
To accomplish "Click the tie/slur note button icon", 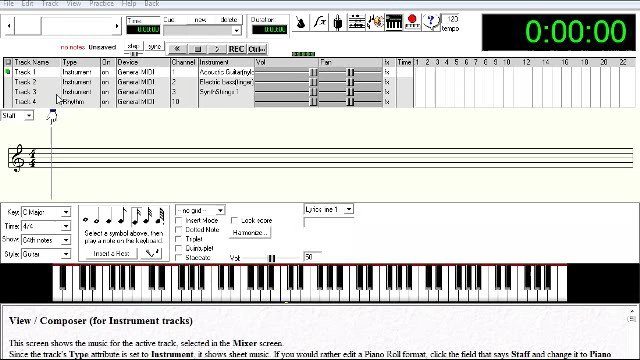I will (x=151, y=253).
